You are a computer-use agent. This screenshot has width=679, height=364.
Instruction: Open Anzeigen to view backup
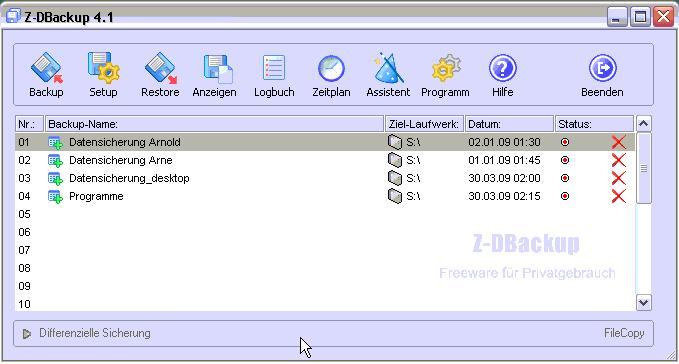[214, 74]
